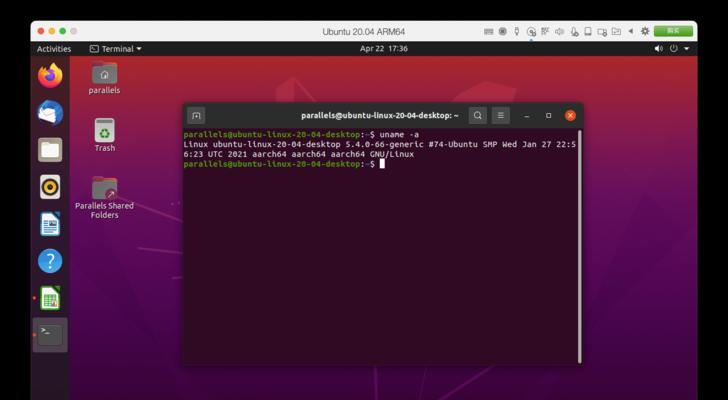Click the round record icon in Parallels toolbar
This screenshot has height=400, width=728.
point(502,32)
